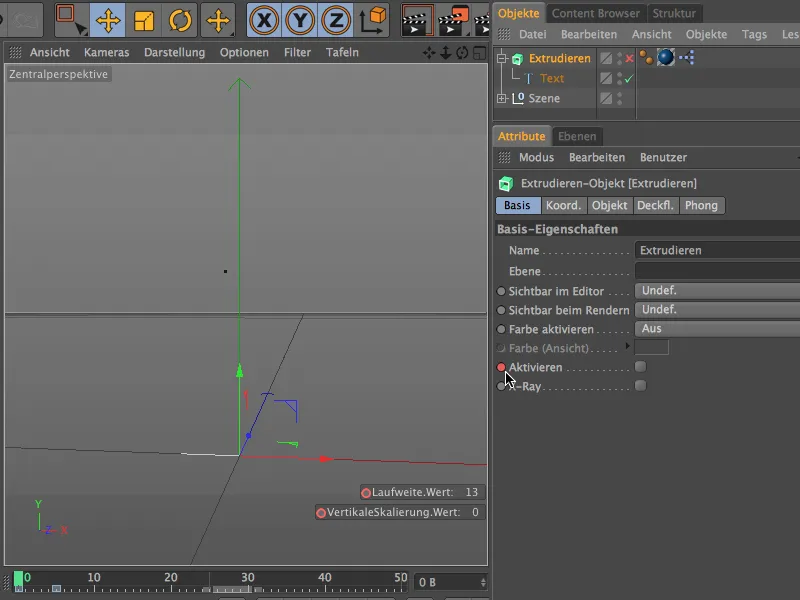
Task: Open the Deckfl. attribute tab
Action: coord(656,206)
